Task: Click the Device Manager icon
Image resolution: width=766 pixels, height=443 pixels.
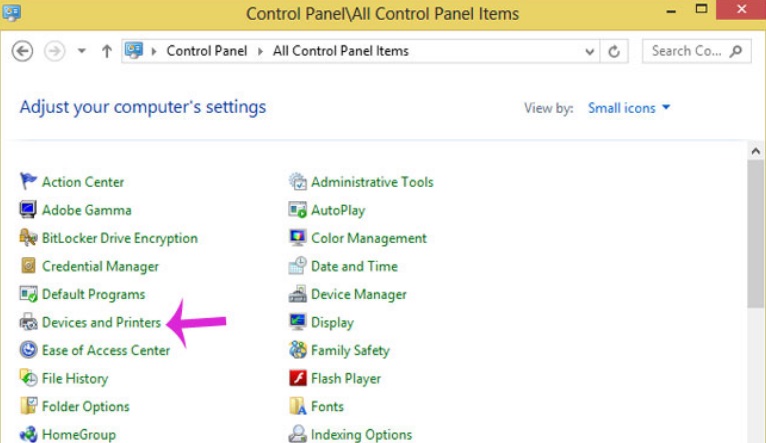Action: click(x=297, y=294)
